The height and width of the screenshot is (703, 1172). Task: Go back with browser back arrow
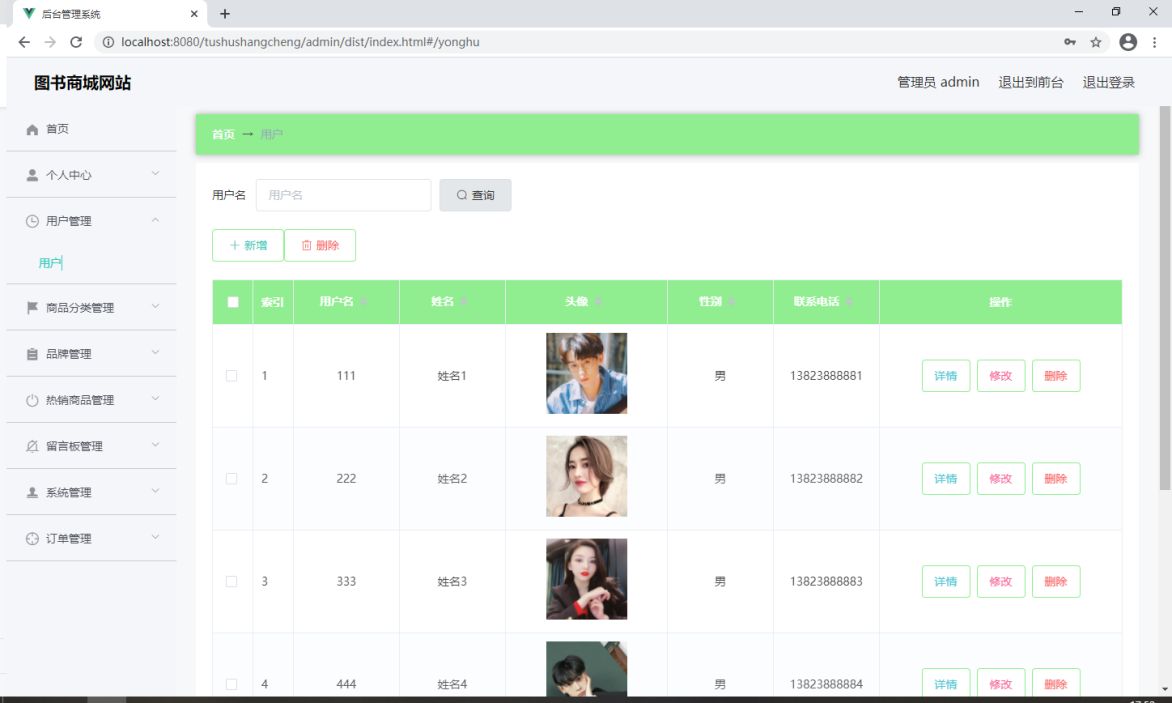24,42
